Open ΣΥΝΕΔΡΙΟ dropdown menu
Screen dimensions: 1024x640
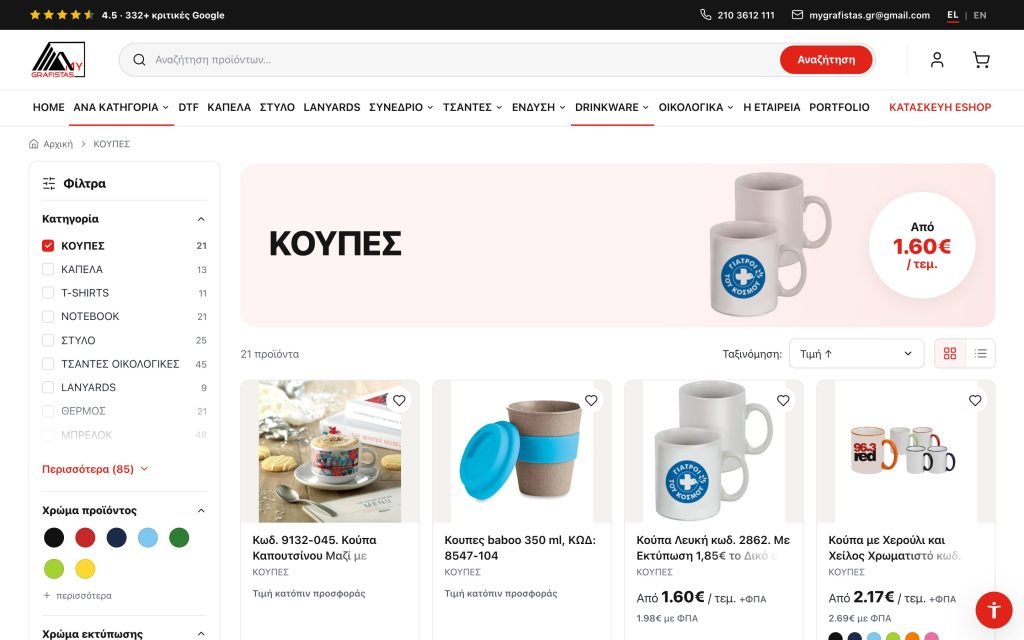click(401, 107)
